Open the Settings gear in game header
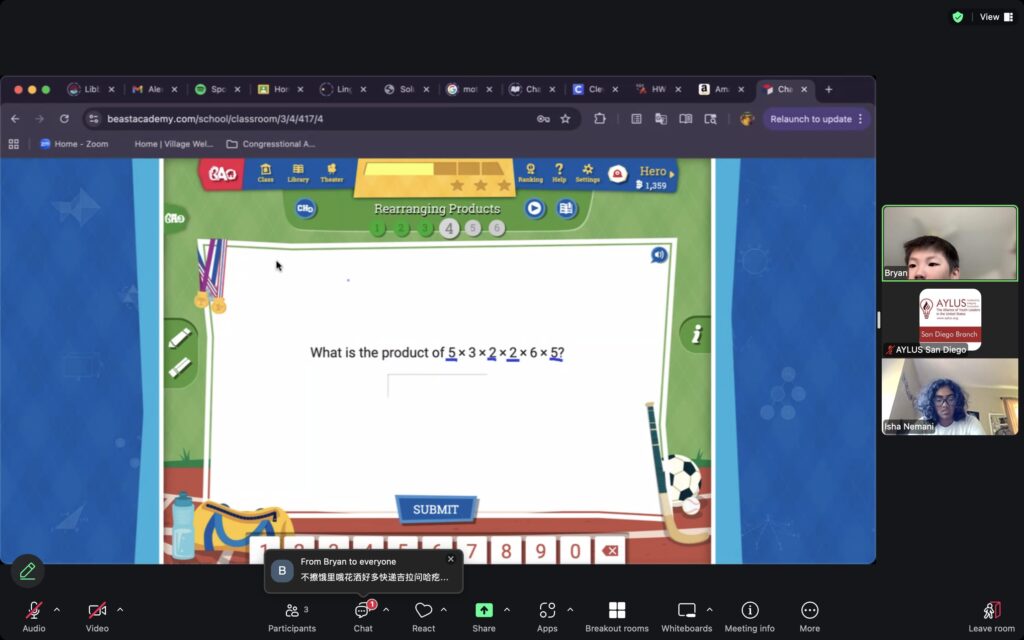This screenshot has height=640, width=1024. 588,173
